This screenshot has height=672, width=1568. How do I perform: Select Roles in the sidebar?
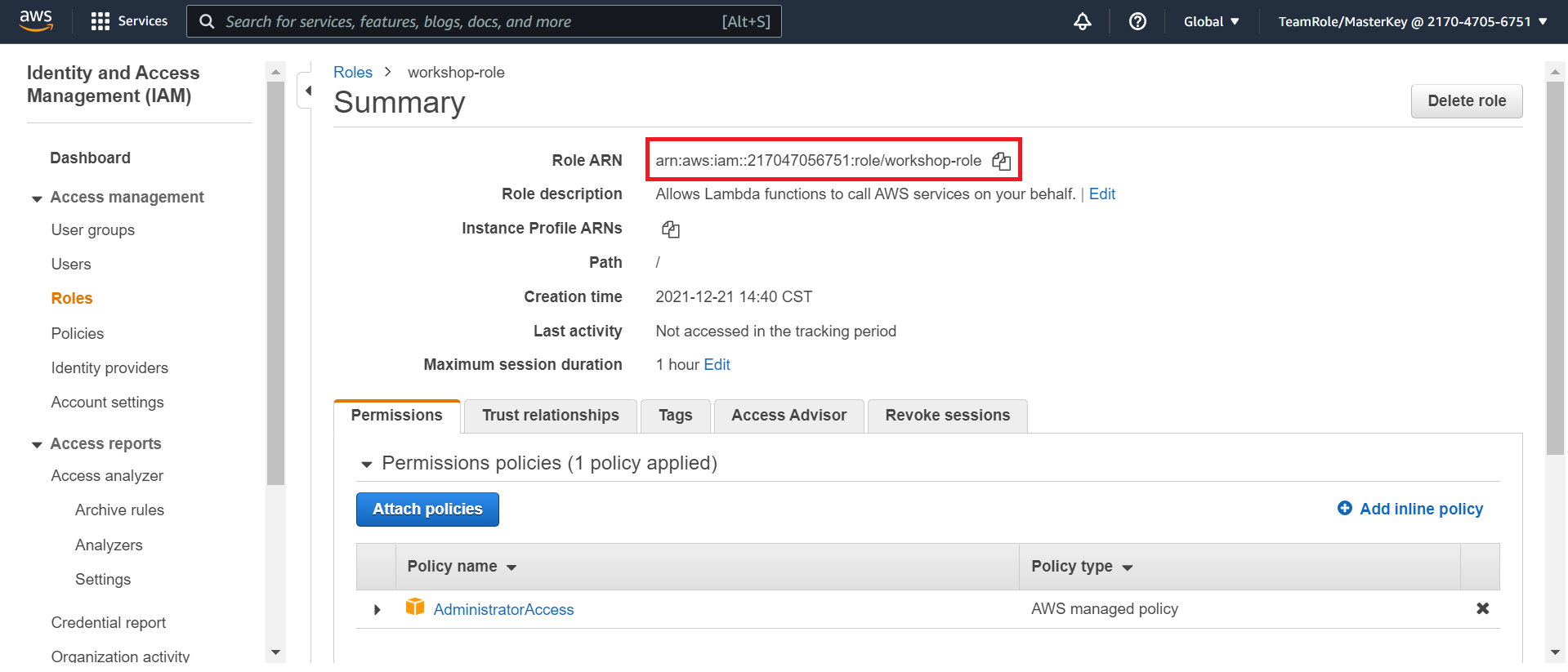pyautogui.click(x=72, y=299)
